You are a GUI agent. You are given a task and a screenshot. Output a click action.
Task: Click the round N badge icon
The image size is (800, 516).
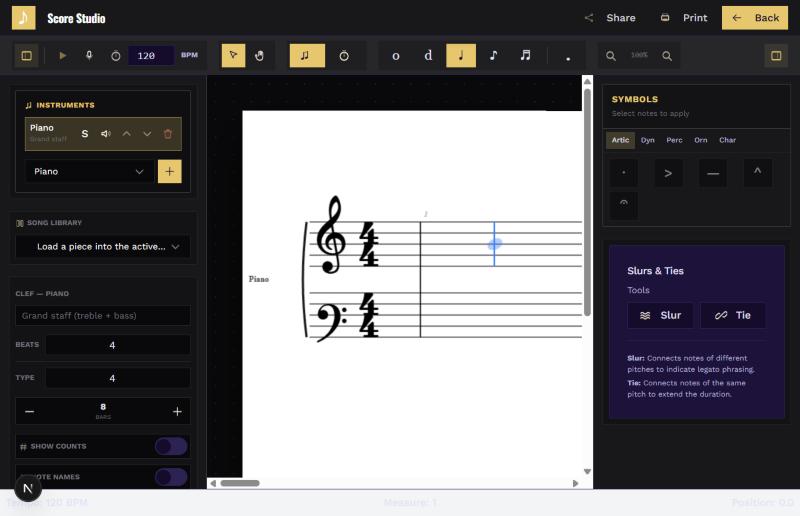(28, 488)
